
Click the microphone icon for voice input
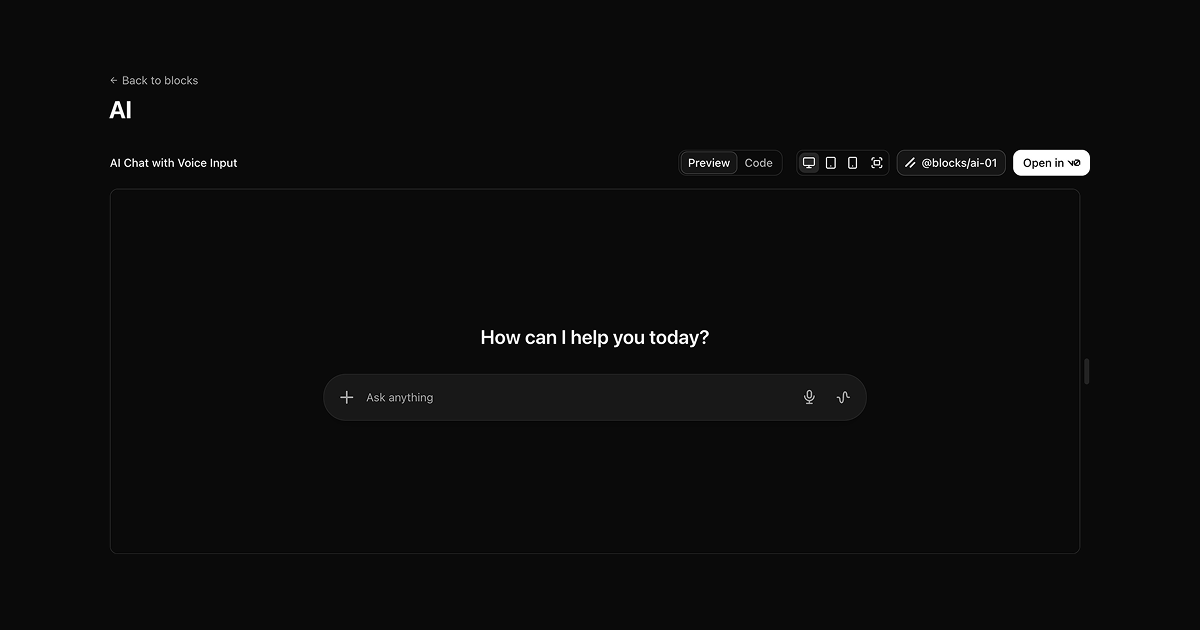[809, 397]
